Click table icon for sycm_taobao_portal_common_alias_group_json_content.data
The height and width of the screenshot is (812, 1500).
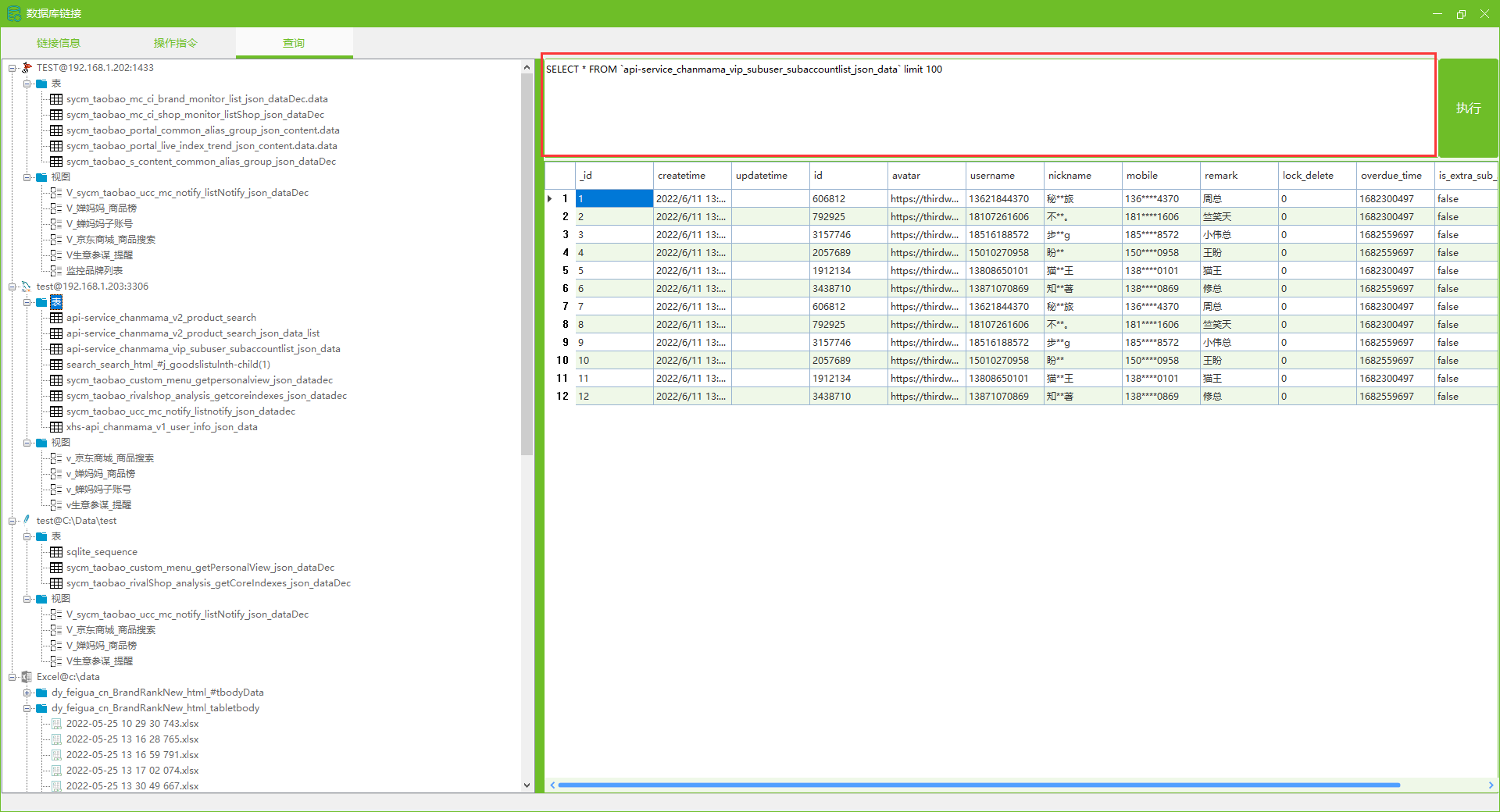(x=56, y=130)
